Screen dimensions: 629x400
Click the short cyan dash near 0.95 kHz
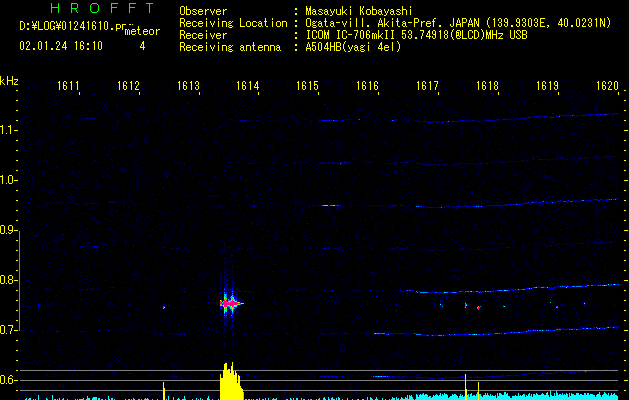click(331, 205)
